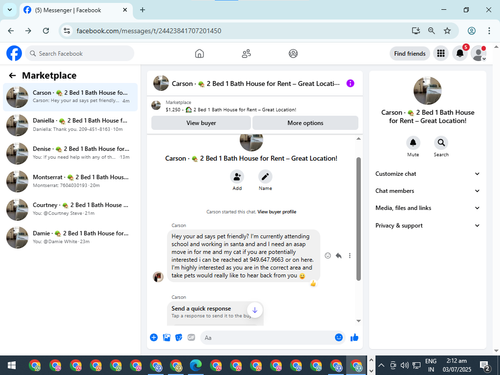Image resolution: width=500 pixels, height=375 pixels.
Task: Expand the Chat members section
Action: point(427,191)
